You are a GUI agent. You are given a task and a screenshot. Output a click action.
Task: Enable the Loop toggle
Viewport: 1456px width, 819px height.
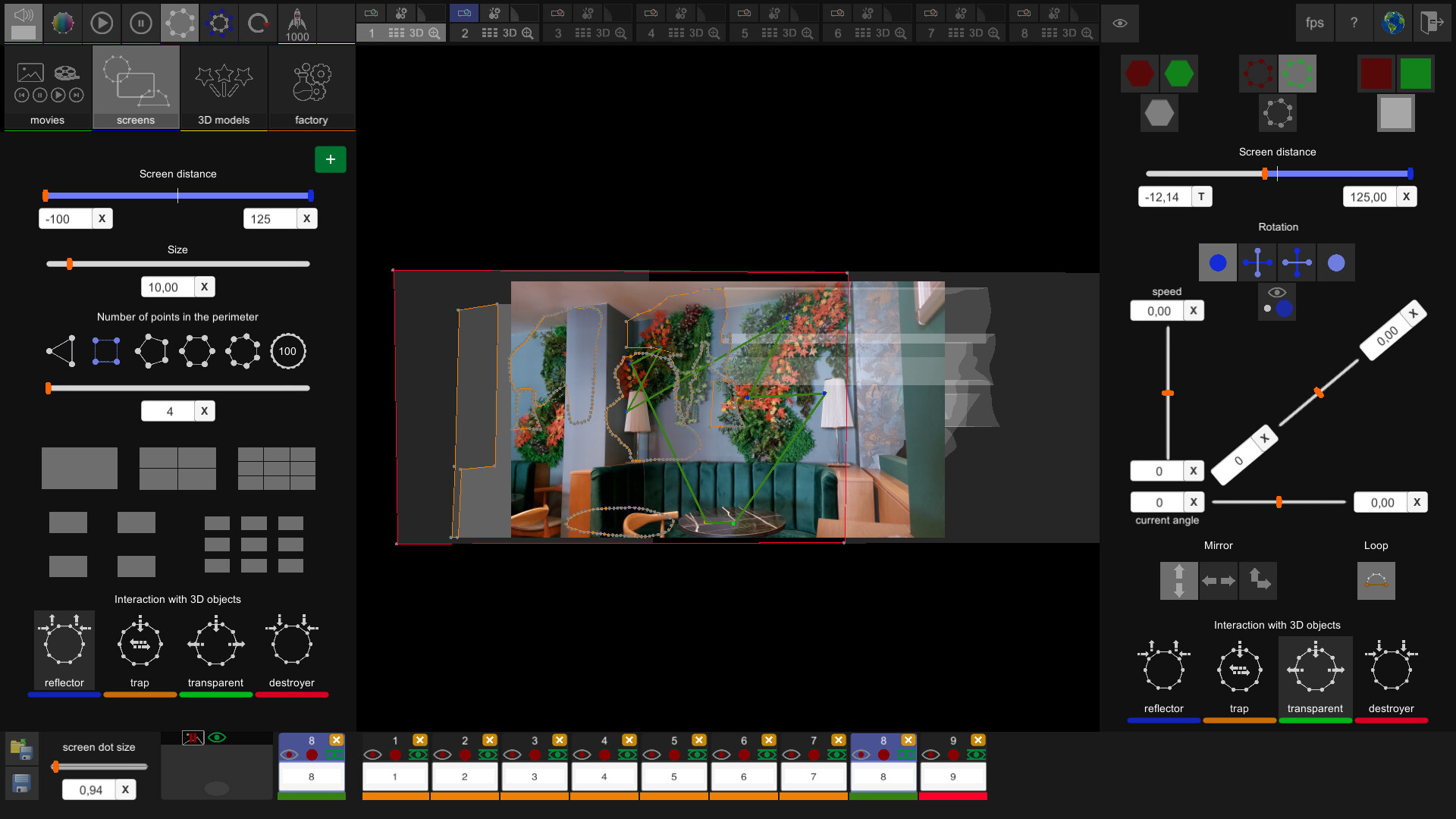pyautogui.click(x=1375, y=580)
